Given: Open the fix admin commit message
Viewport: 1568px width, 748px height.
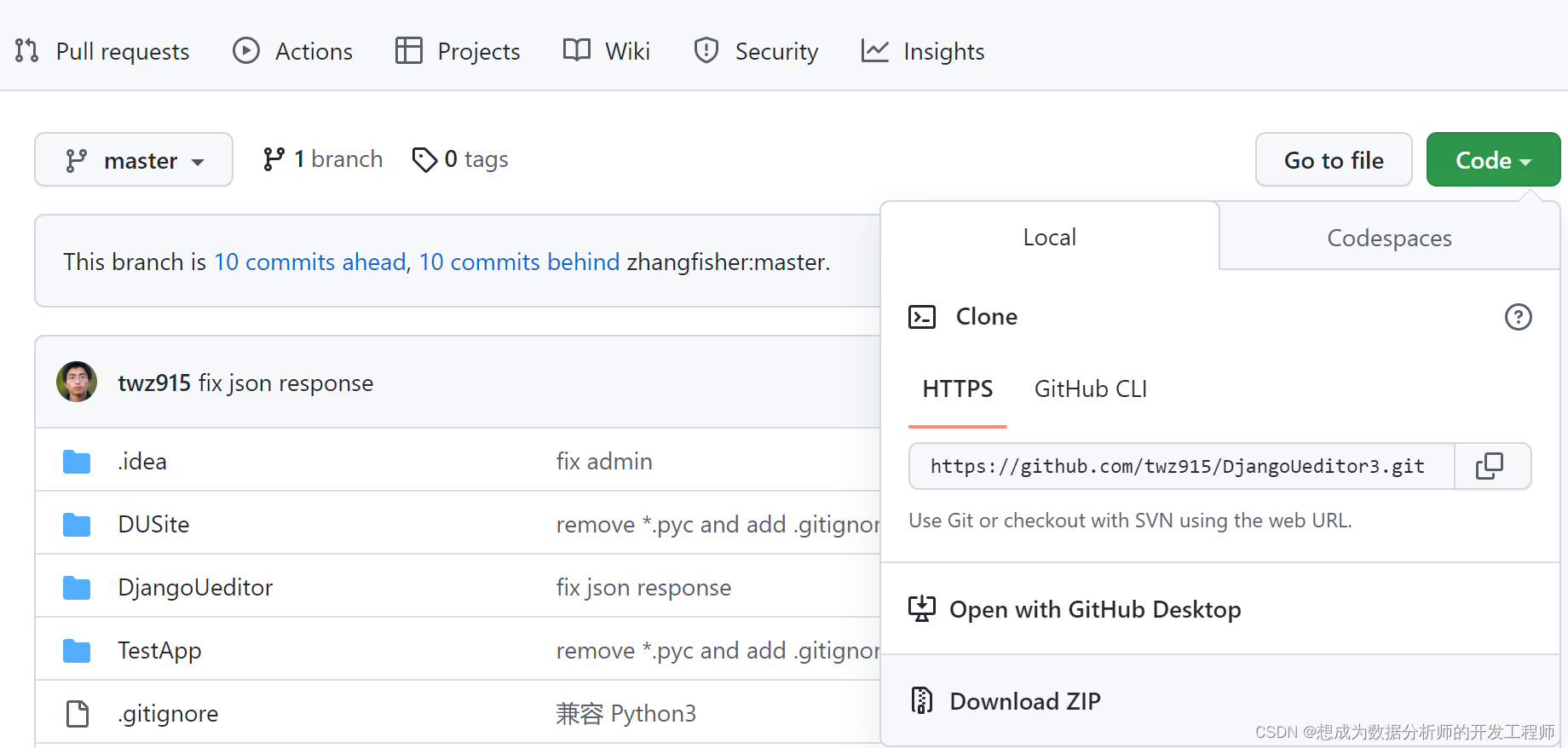Looking at the screenshot, I should 604,461.
